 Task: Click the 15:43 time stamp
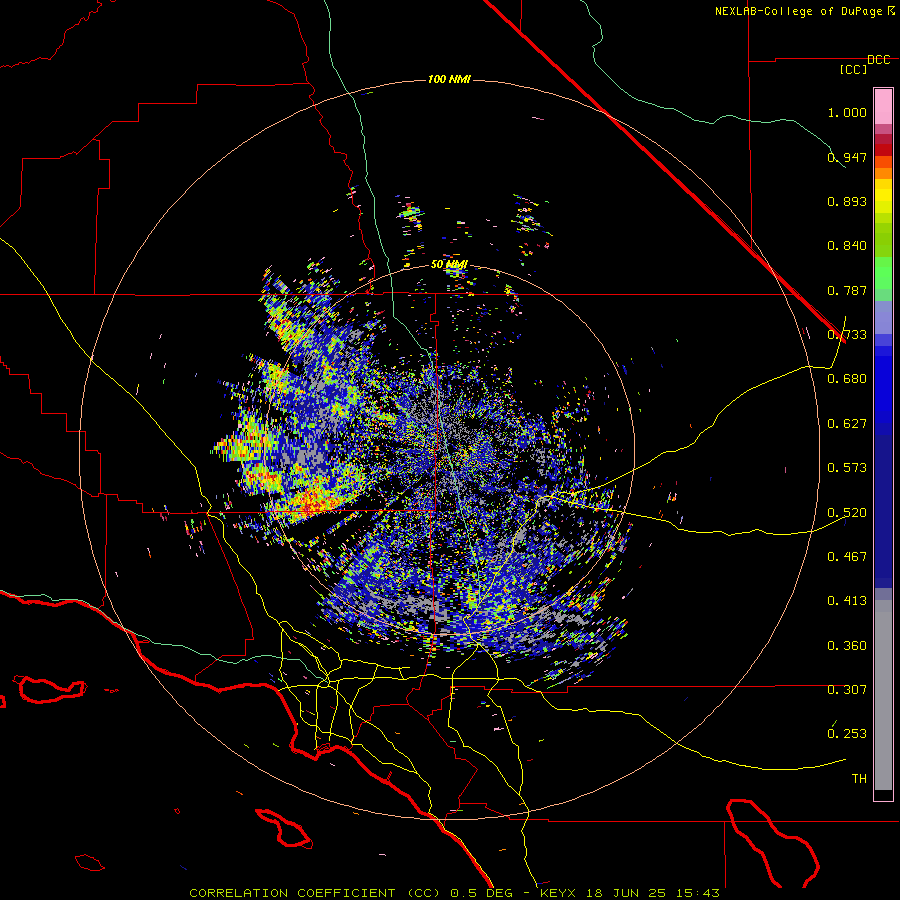click(x=698, y=893)
